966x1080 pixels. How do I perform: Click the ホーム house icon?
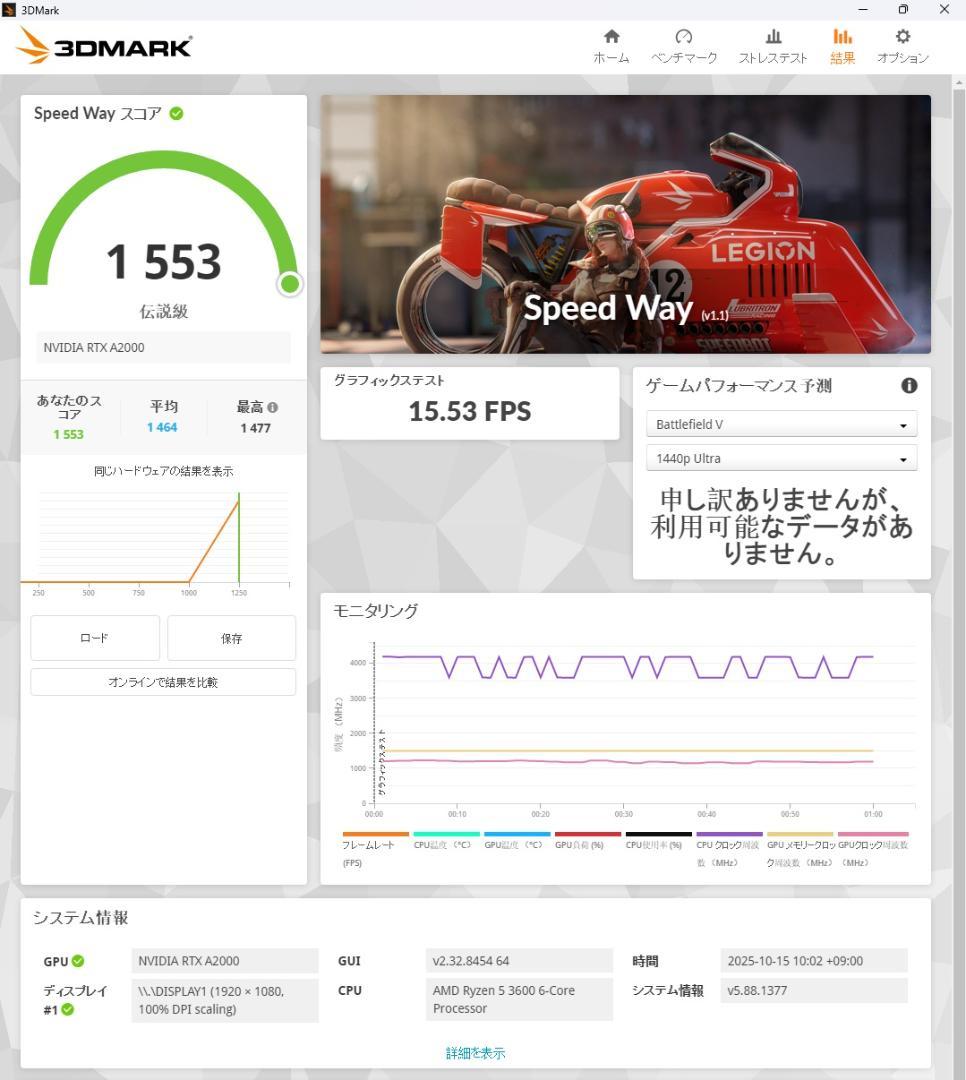611,36
